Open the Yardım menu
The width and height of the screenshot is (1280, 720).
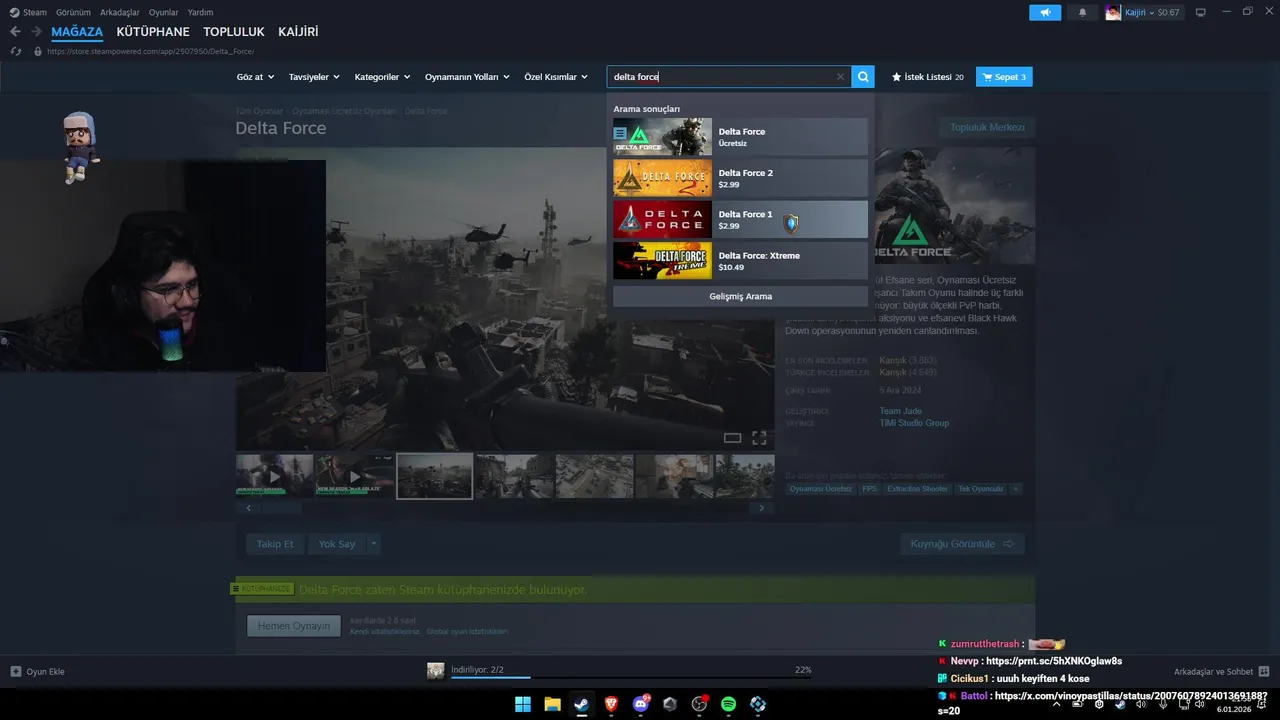[200, 12]
